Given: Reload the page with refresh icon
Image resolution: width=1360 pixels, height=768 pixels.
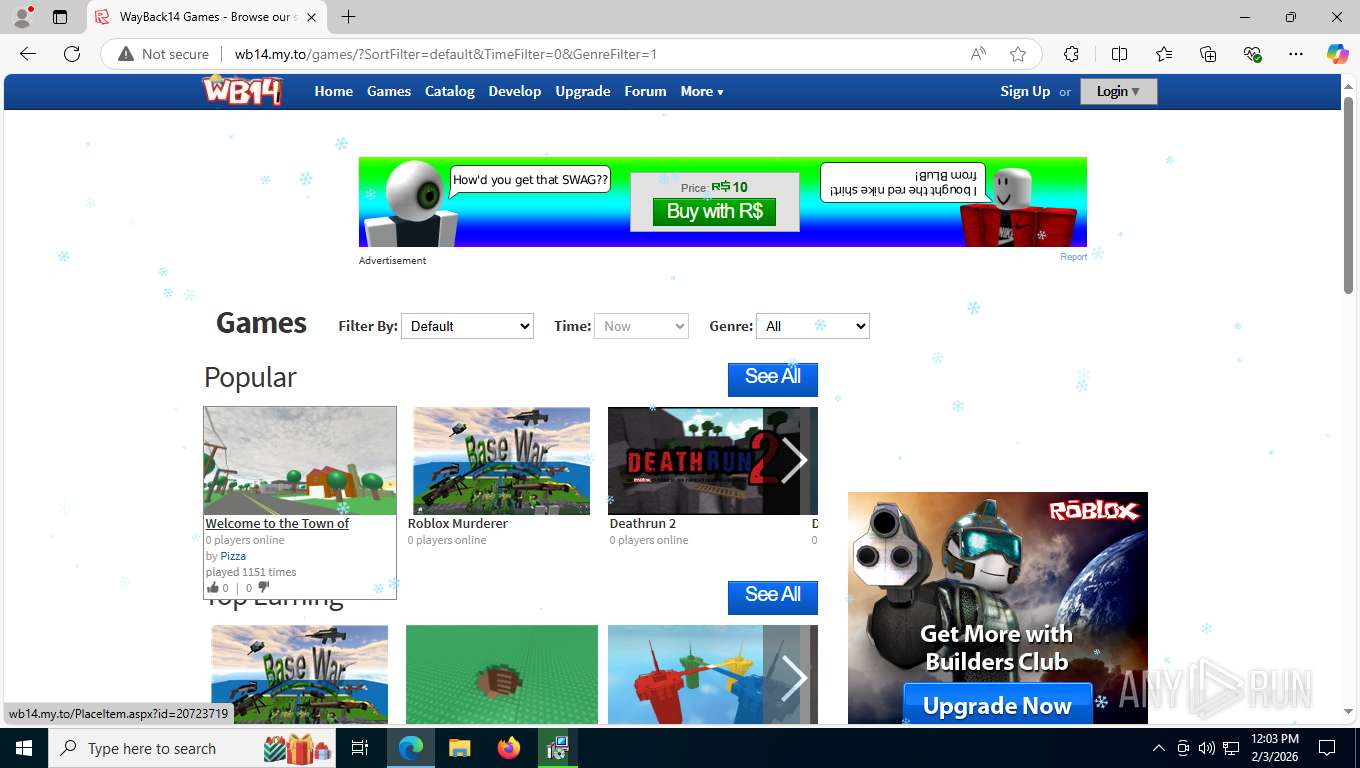Looking at the screenshot, I should click(x=72, y=54).
